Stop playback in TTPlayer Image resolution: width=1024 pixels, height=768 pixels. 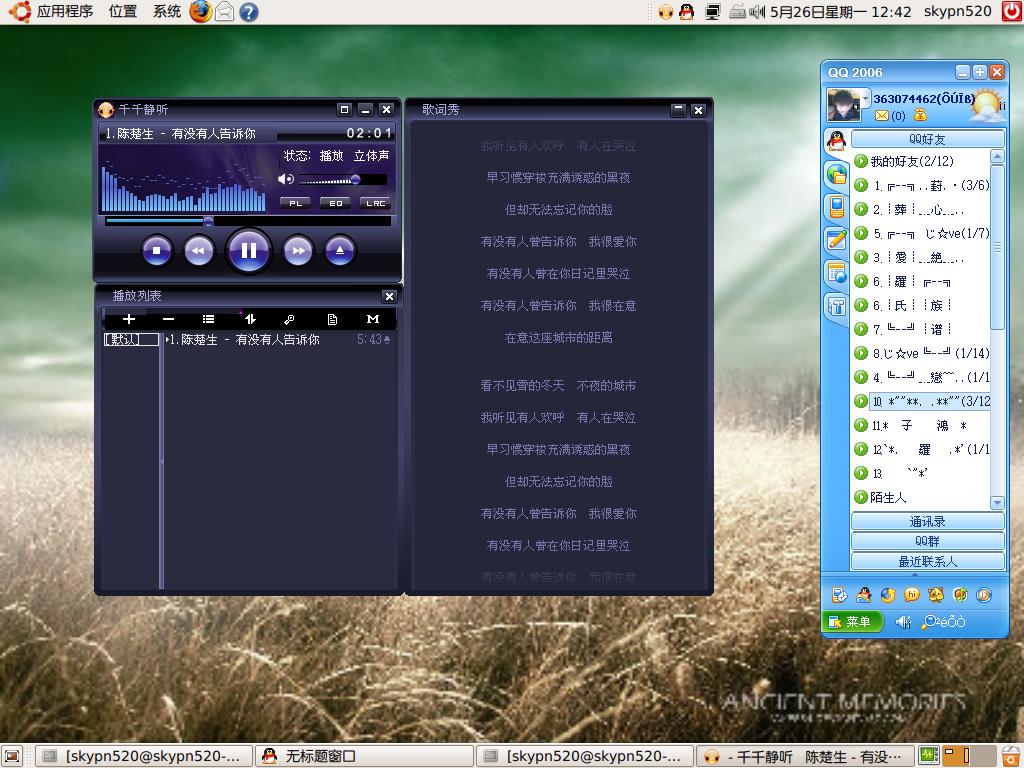(156, 251)
